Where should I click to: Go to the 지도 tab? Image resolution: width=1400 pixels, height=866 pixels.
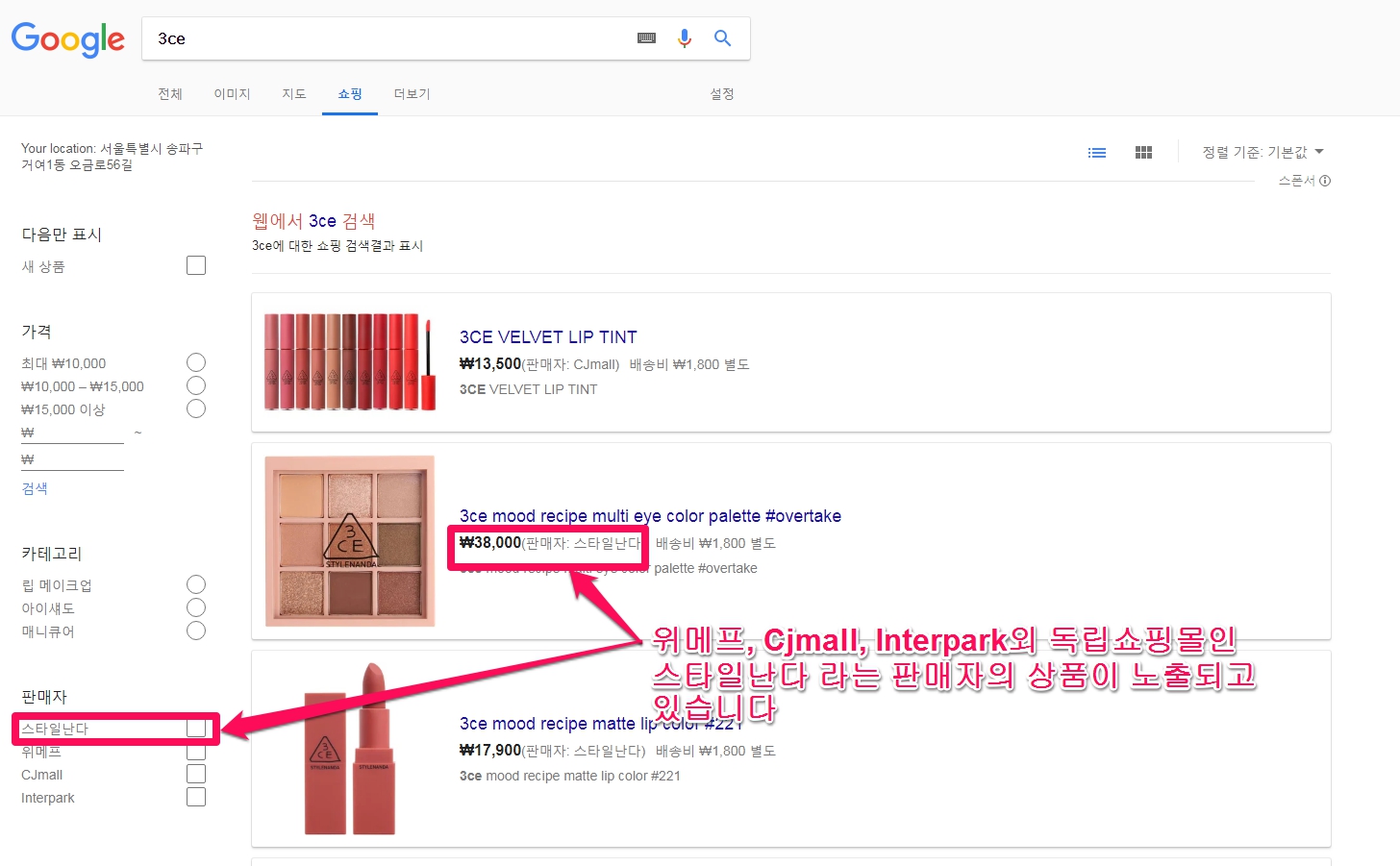point(293,94)
